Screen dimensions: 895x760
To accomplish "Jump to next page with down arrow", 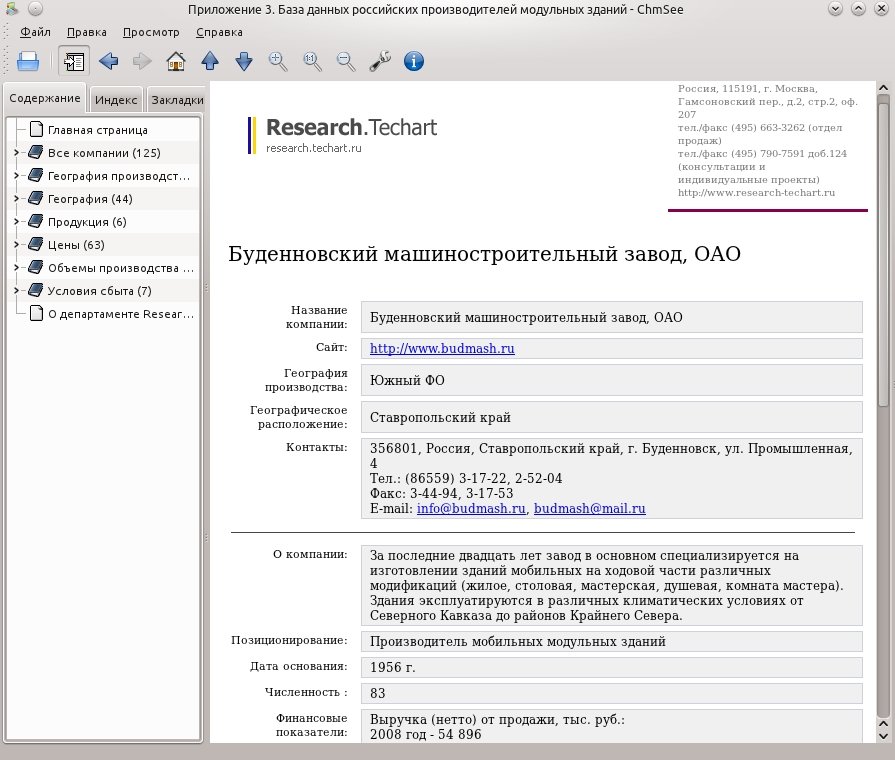I will point(244,61).
